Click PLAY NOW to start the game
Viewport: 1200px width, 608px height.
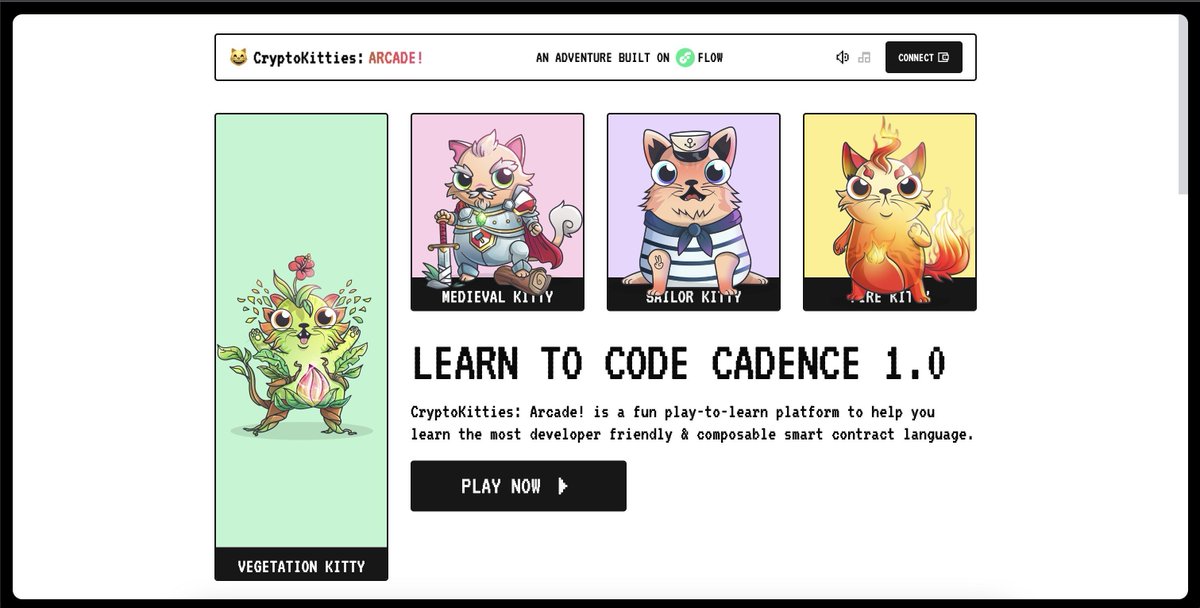pos(518,486)
